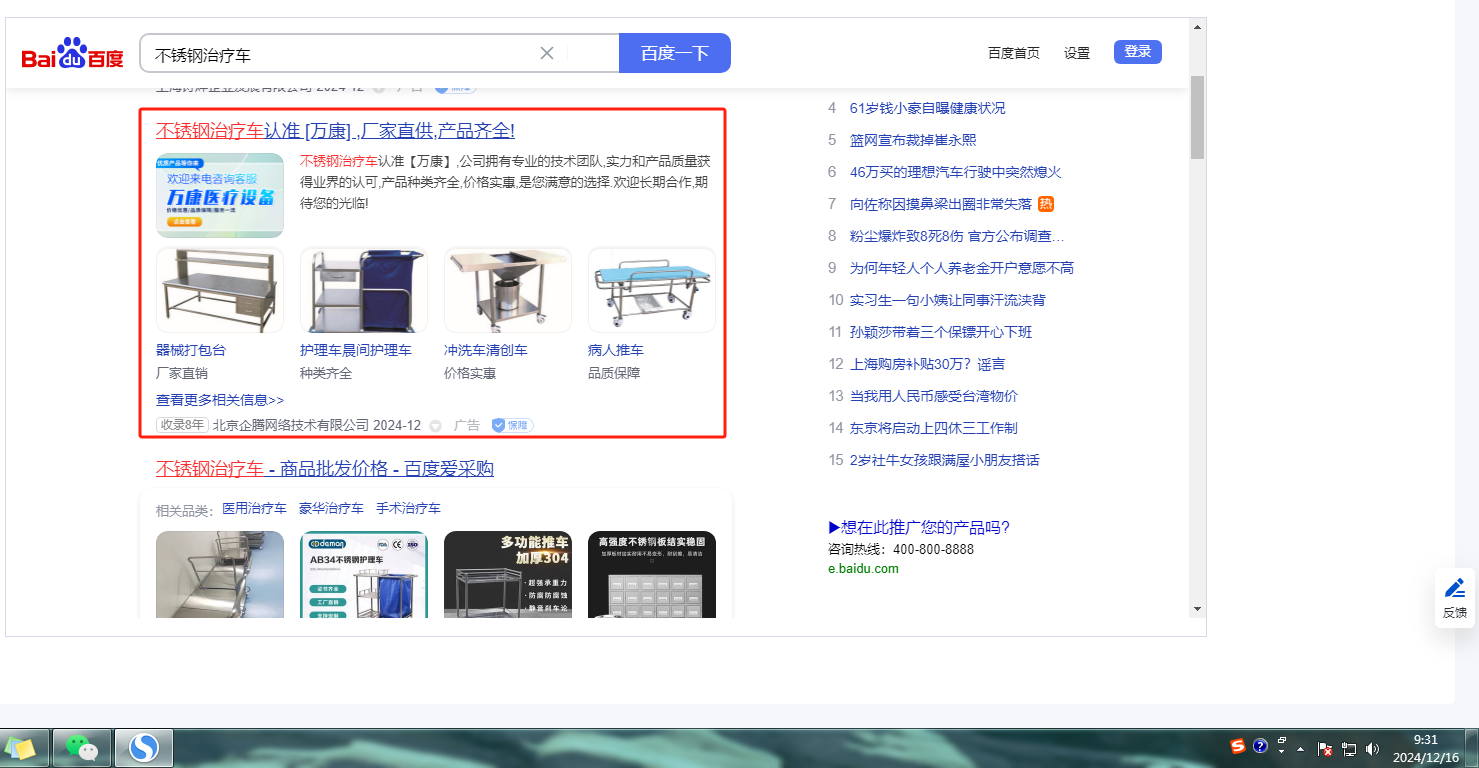Screen dimensions: 1479x768
Task: Open the 病人推车 product image
Action: tap(652, 290)
